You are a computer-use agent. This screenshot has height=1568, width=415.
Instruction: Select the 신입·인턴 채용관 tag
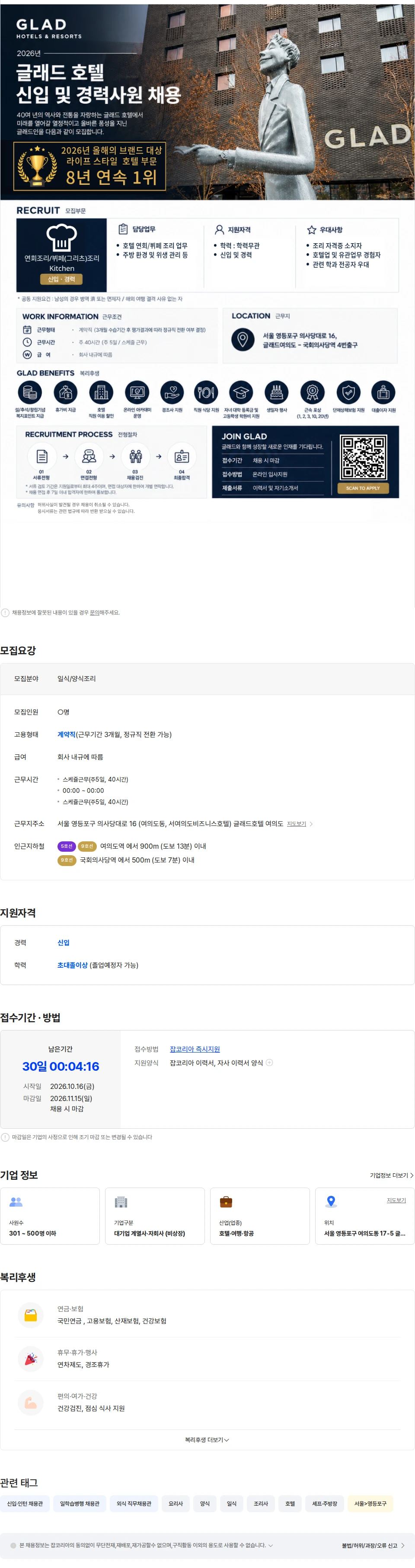tap(25, 1504)
